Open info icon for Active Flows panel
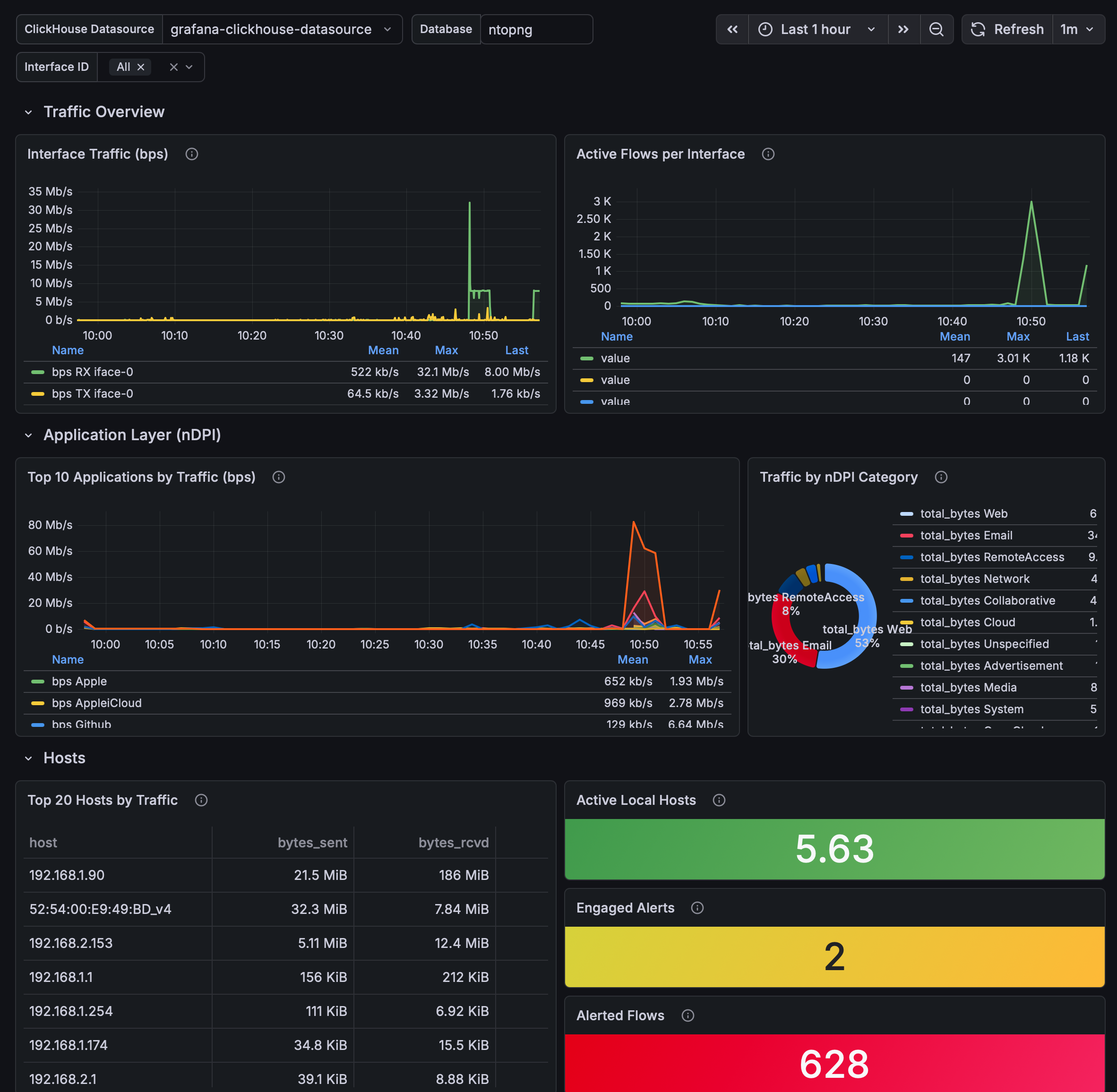Screen dimensions: 1117x1092 (768, 154)
